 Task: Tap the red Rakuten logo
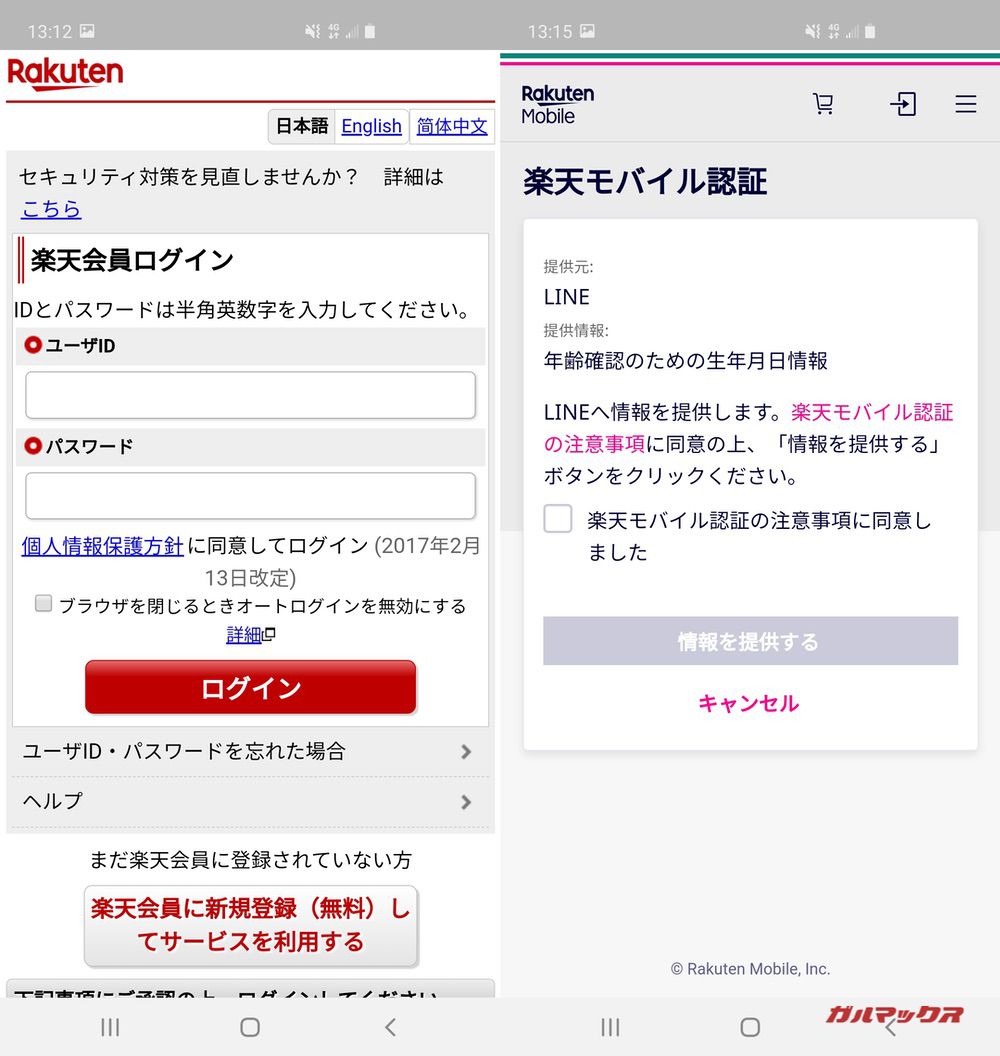pyautogui.click(x=65, y=74)
